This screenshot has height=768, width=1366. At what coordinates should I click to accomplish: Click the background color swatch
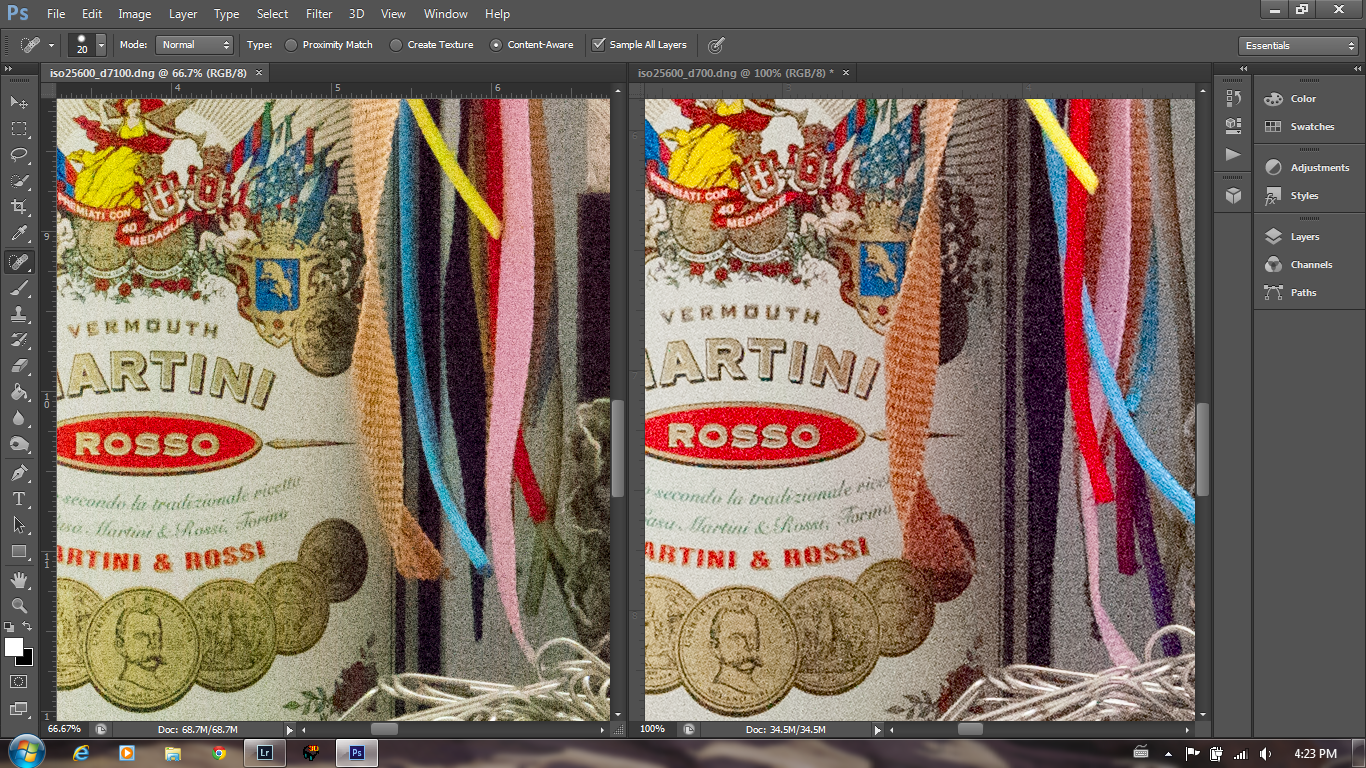[27, 658]
